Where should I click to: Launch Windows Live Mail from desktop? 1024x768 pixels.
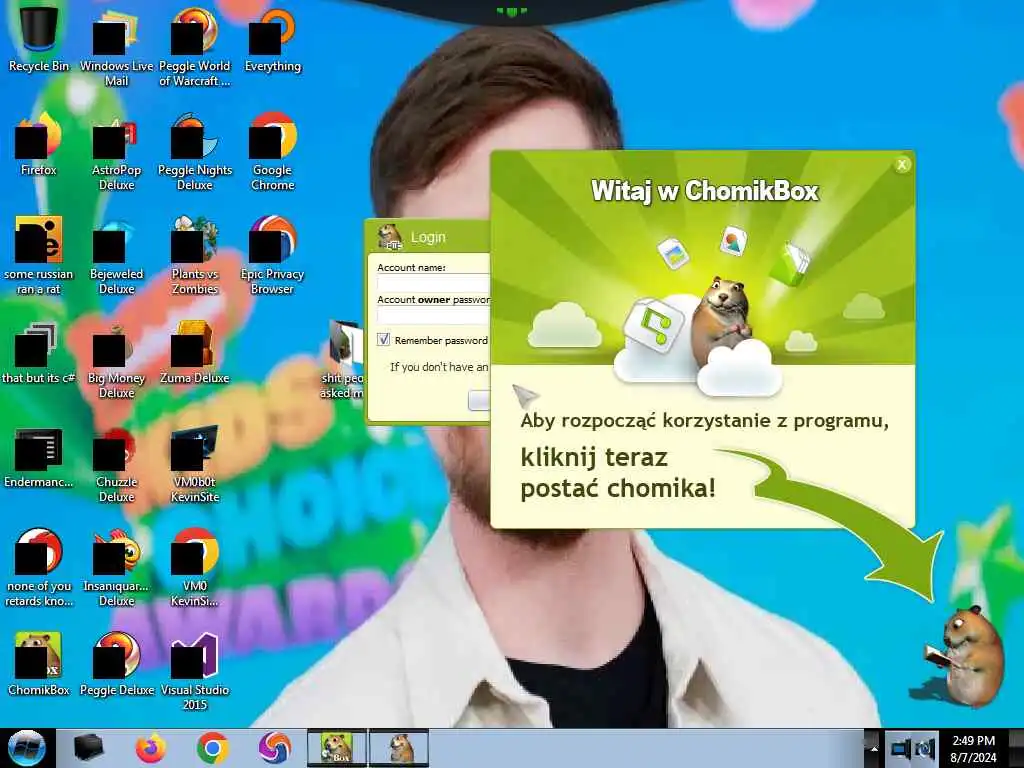(x=116, y=46)
